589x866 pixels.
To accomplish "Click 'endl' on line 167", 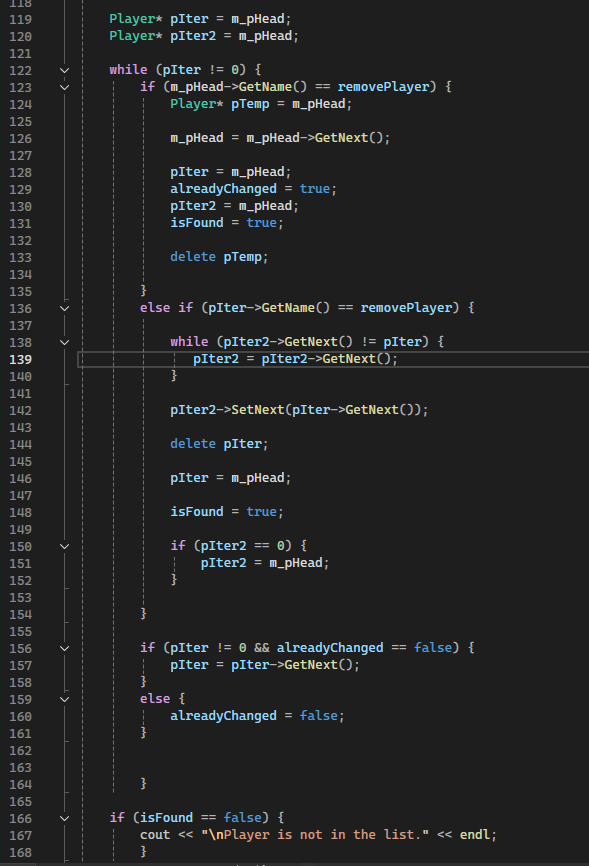I will [x=475, y=835].
